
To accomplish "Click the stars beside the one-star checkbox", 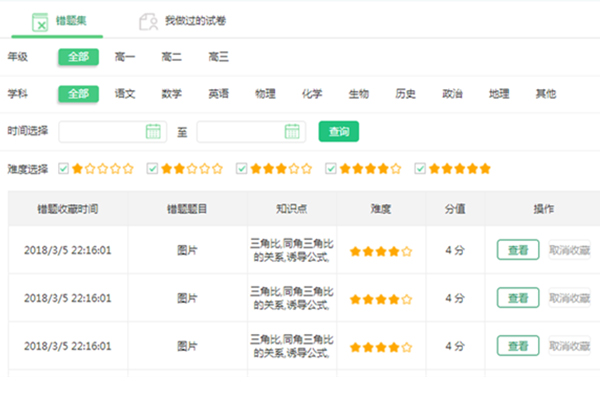I will 103,169.
